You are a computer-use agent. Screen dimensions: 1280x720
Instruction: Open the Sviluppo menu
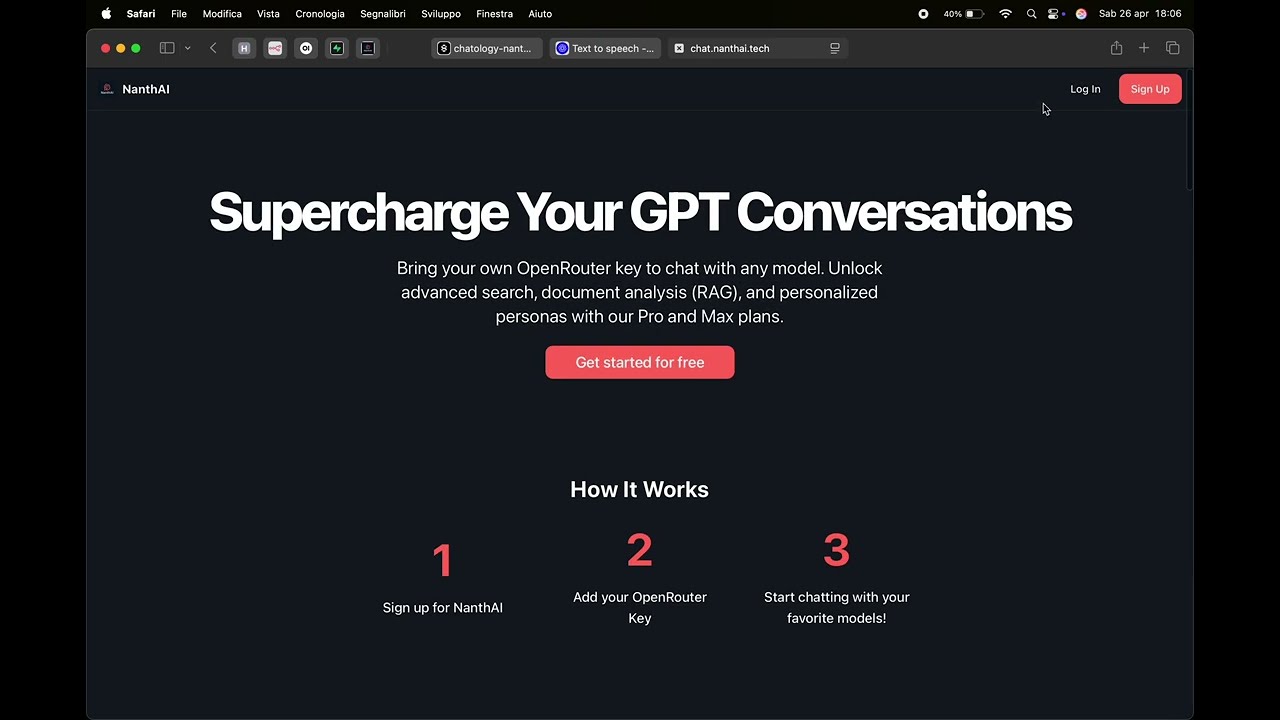441,14
